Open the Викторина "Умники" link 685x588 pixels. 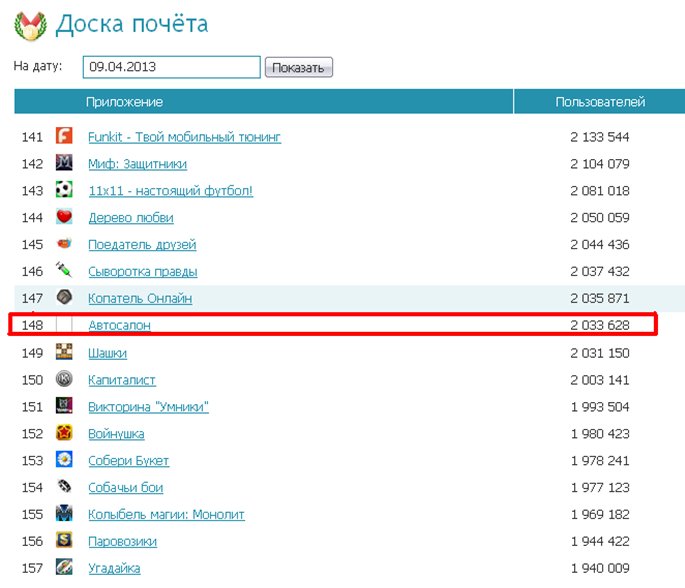[x=149, y=407]
